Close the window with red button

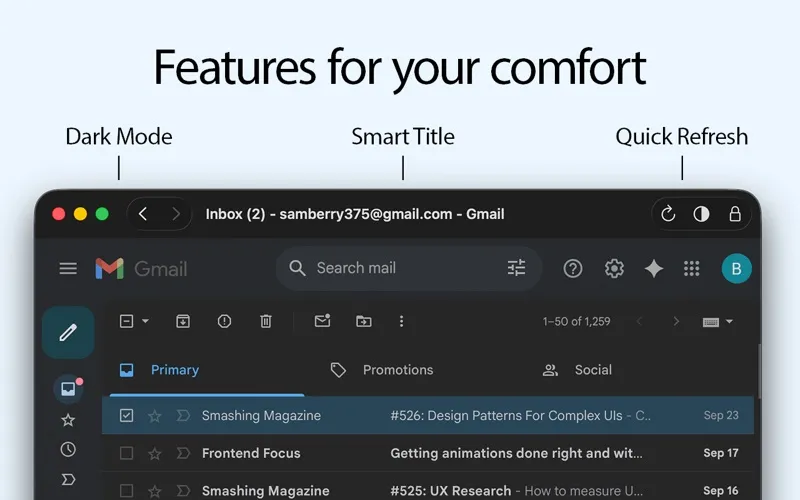click(x=59, y=214)
